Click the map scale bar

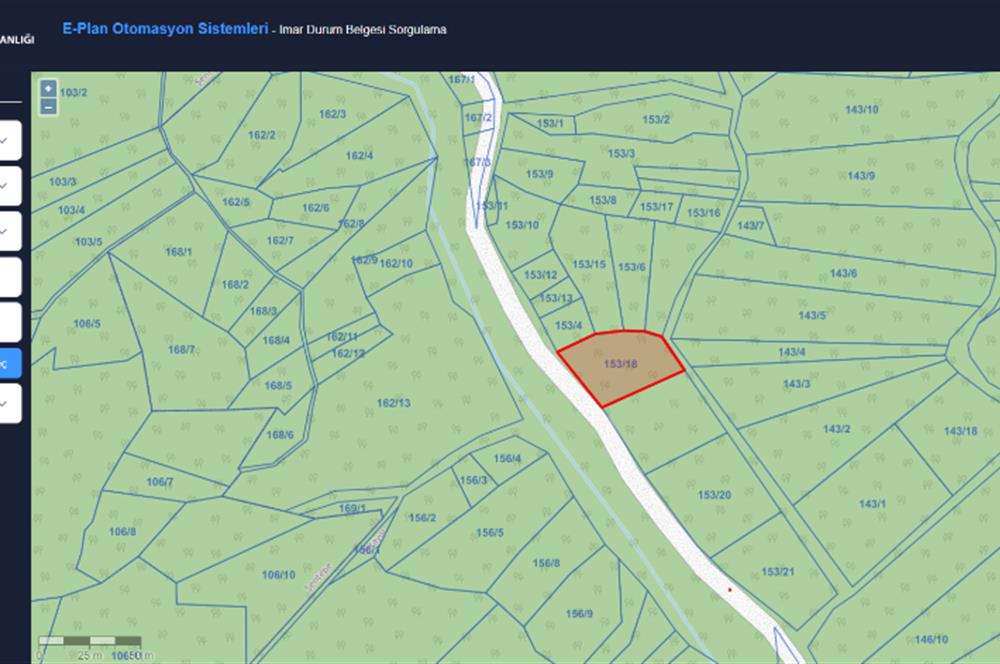(90, 640)
